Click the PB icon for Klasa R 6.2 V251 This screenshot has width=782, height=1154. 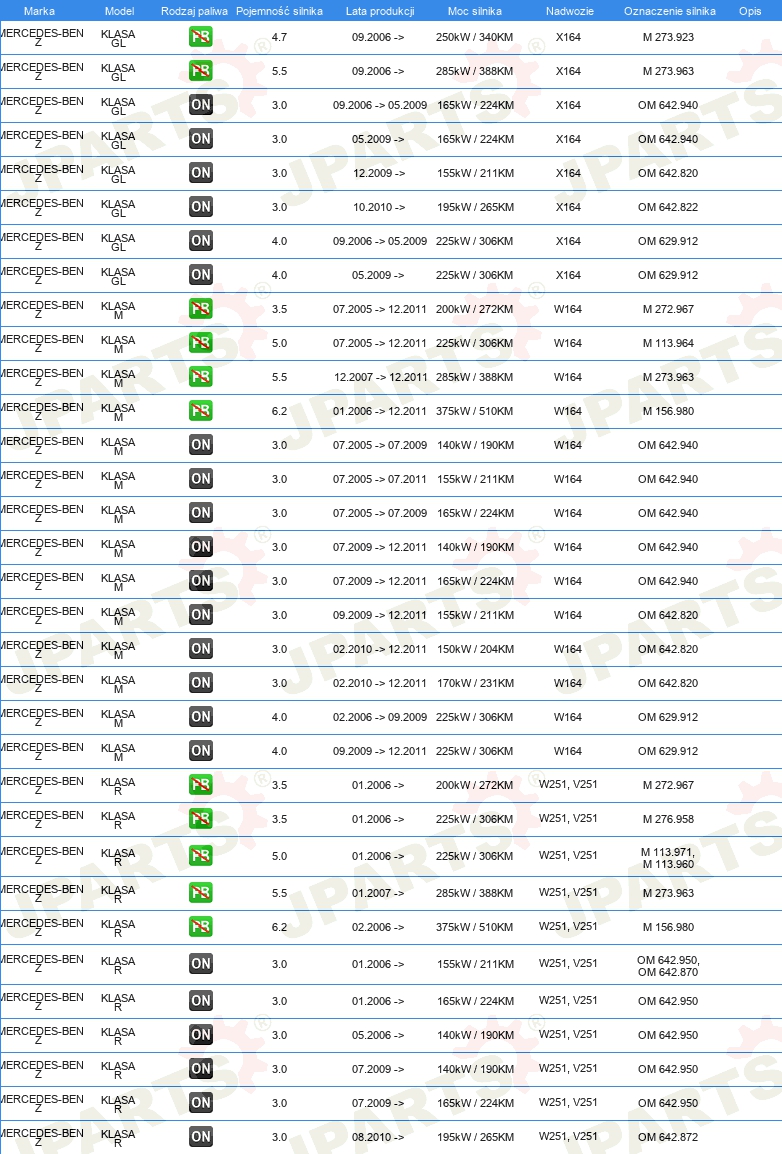pyautogui.click(x=200, y=927)
